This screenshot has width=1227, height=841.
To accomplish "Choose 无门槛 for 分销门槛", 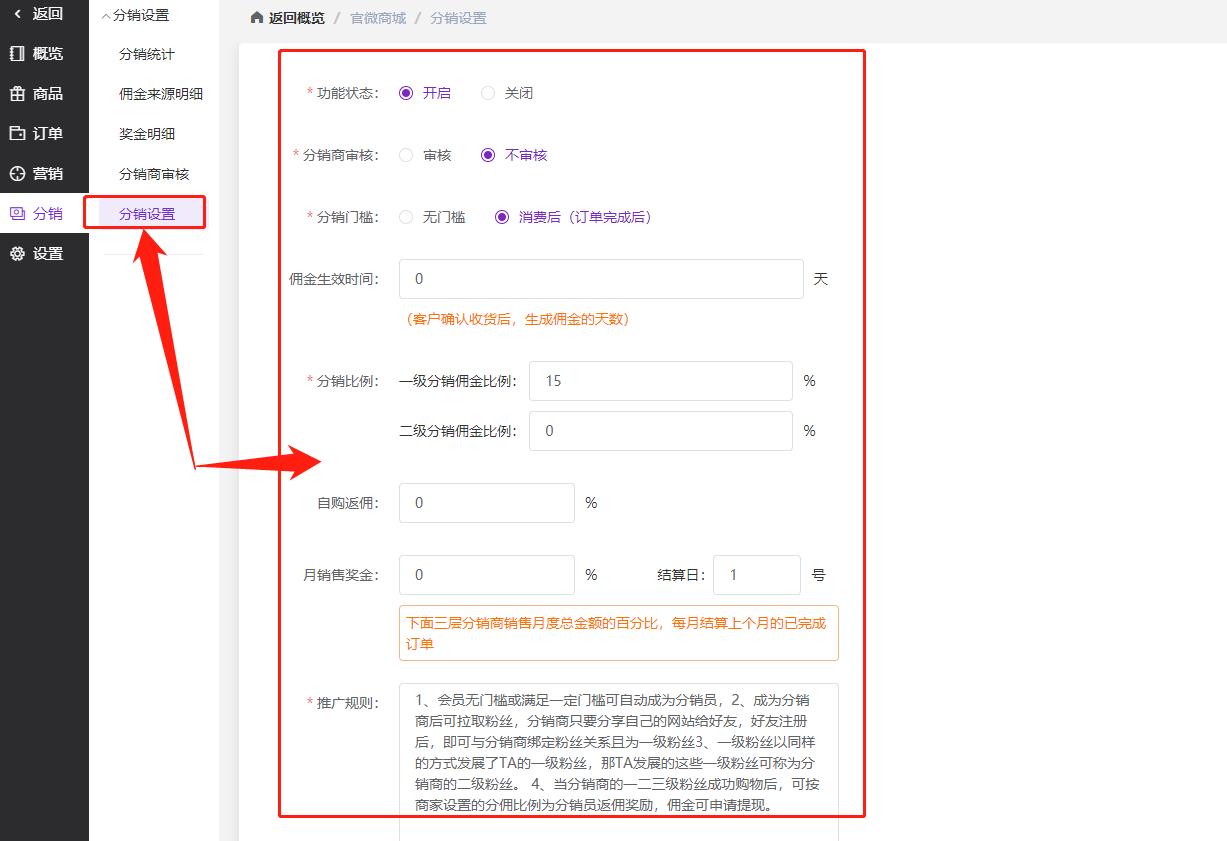I will 408,217.
